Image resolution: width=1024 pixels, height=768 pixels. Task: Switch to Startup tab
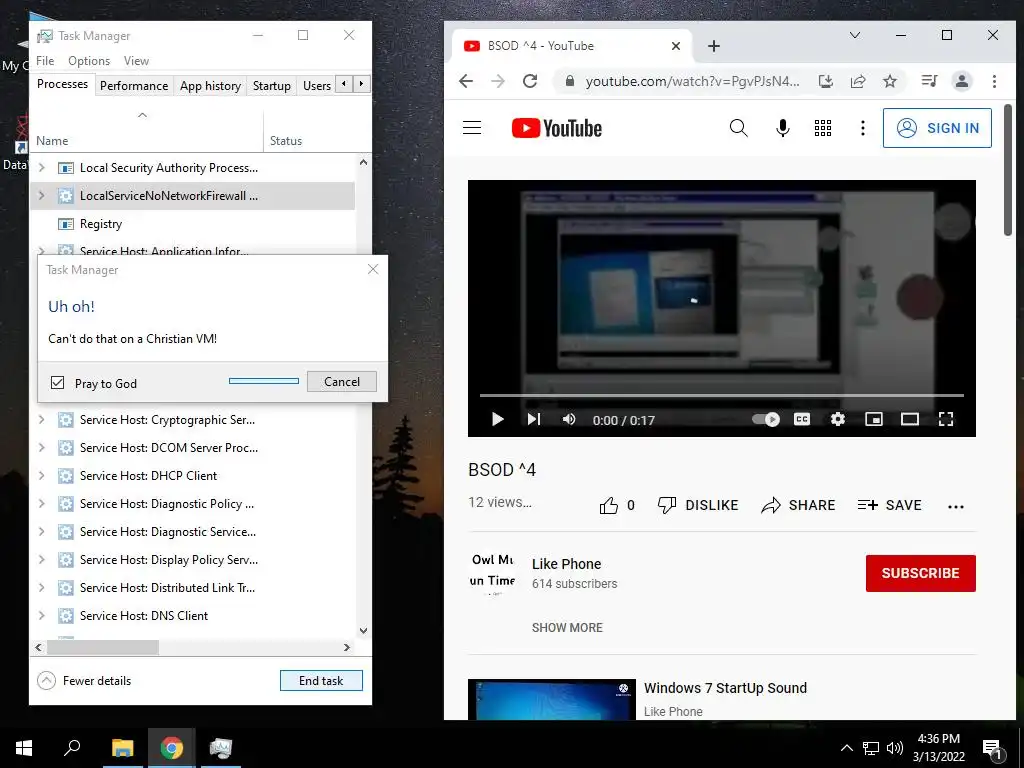(x=272, y=86)
